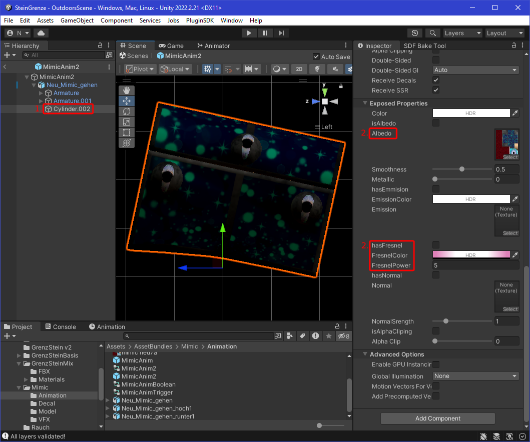530x442 pixels.
Task: Click Search by Type icon in Project
Action: 290,336
